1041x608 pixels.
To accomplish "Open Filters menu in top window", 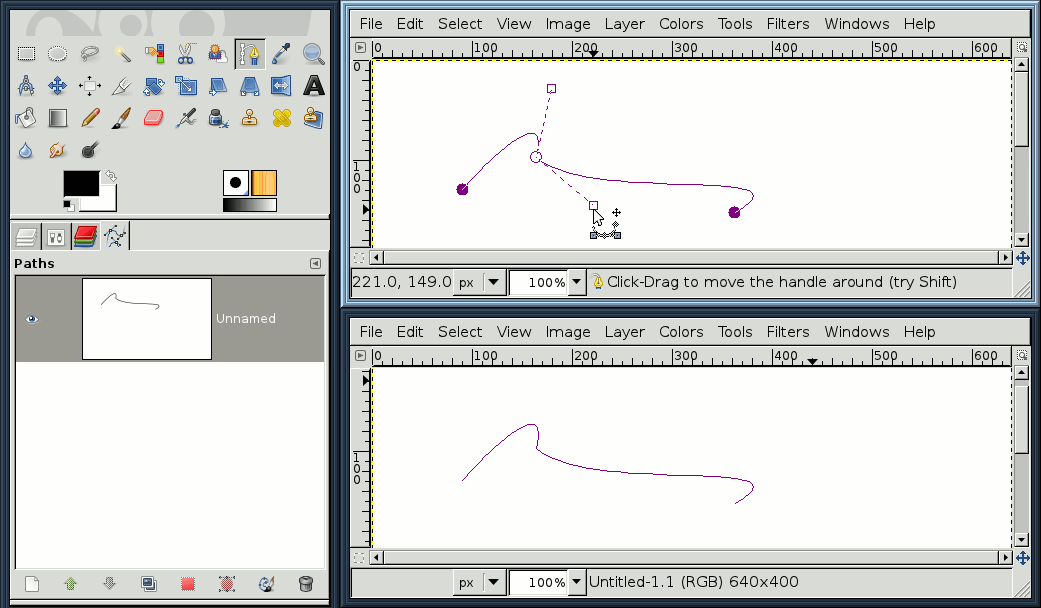I will tap(787, 24).
